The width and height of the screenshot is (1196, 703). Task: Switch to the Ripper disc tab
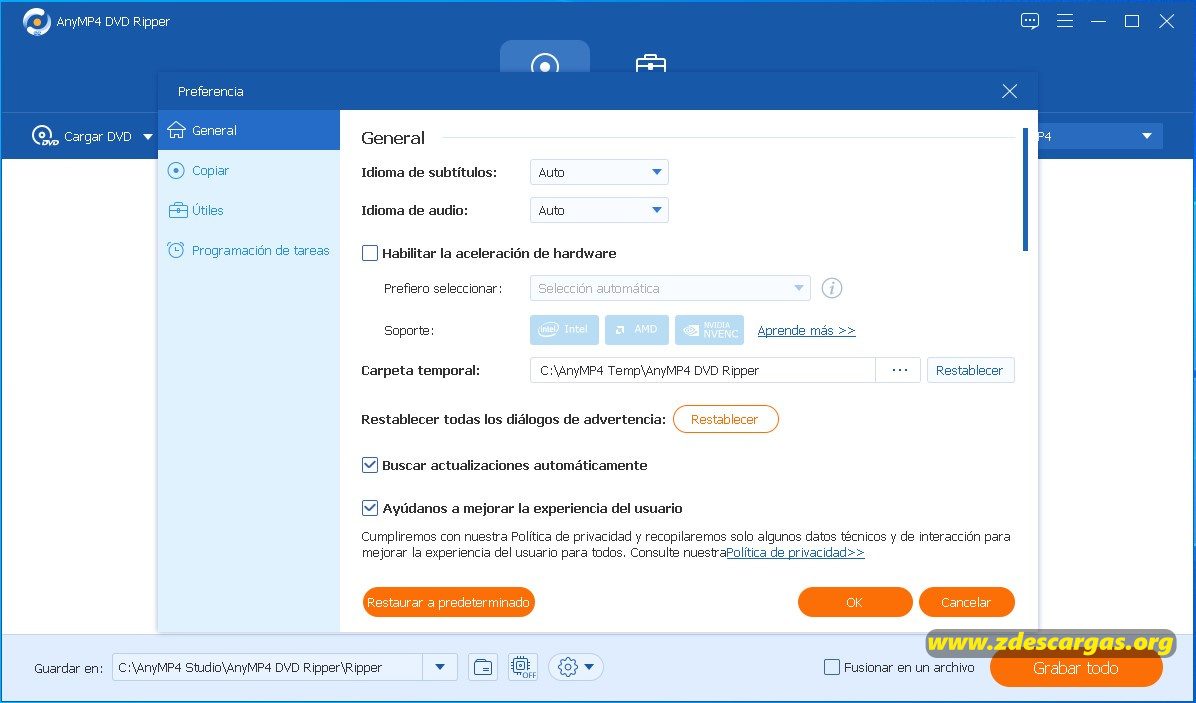click(x=545, y=59)
